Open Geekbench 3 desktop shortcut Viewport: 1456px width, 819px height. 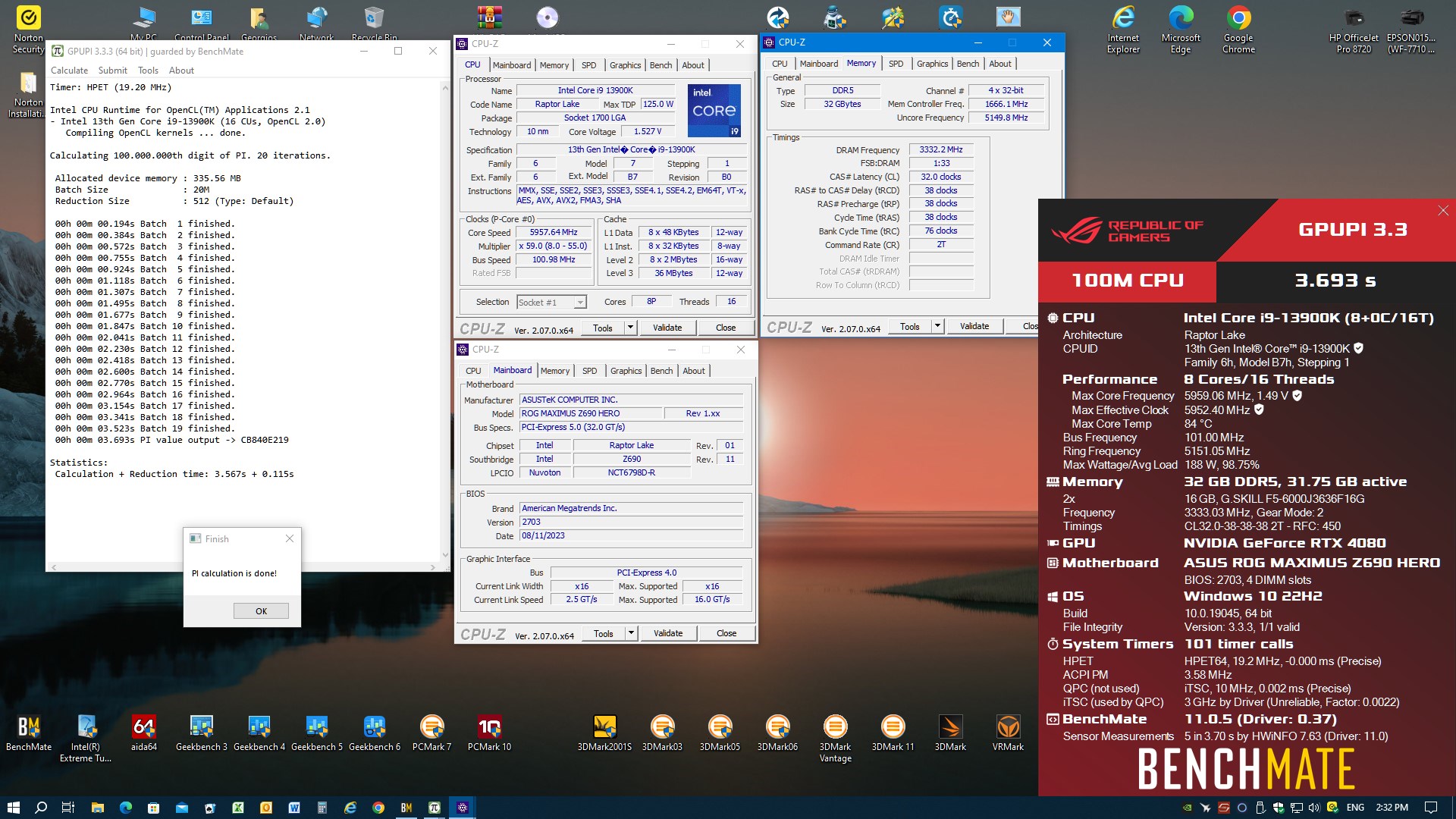(x=201, y=733)
